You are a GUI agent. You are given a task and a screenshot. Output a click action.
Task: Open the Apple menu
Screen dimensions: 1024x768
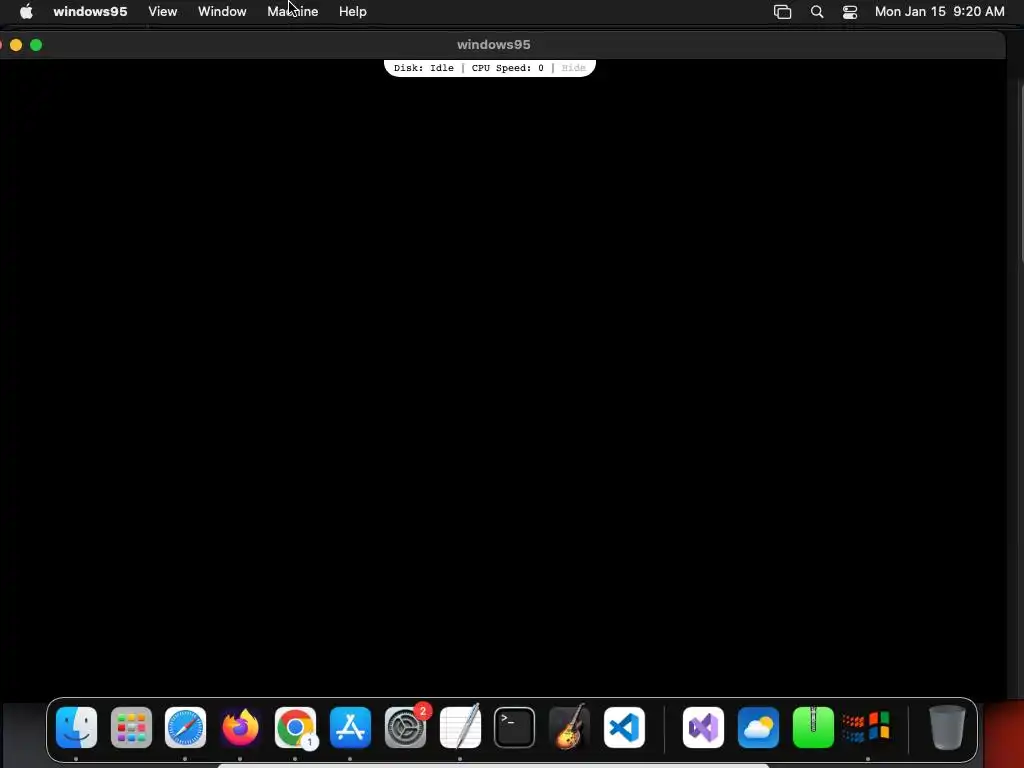(x=26, y=12)
